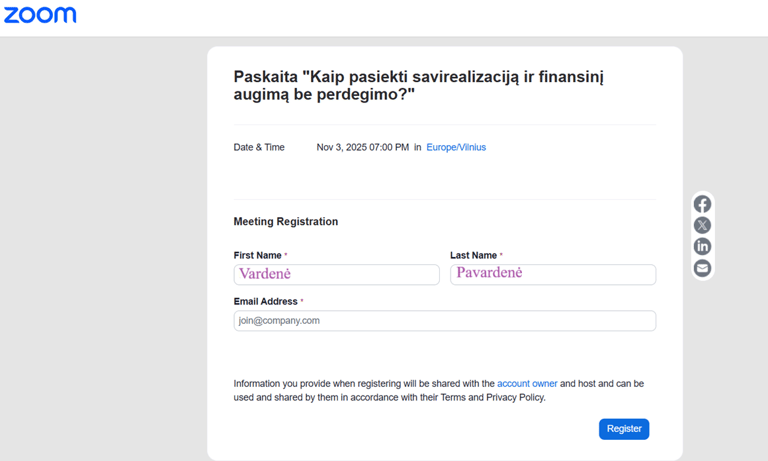This screenshot has height=461, width=768.
Task: Share the event on LinkedIn
Action: pyautogui.click(x=702, y=246)
